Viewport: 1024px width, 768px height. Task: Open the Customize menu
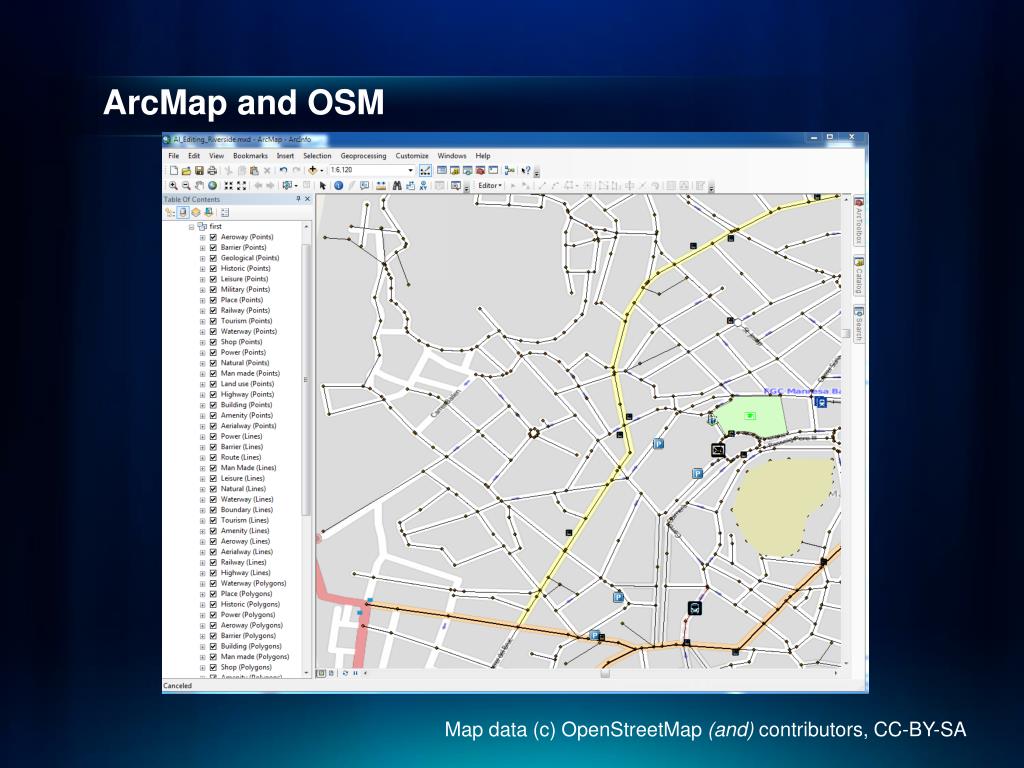click(x=412, y=156)
